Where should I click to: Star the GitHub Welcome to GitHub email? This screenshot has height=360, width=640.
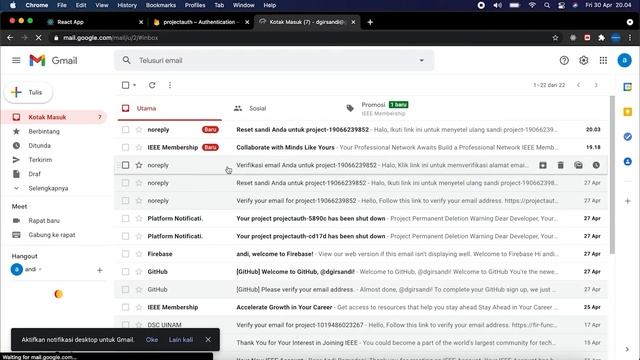tap(139, 271)
